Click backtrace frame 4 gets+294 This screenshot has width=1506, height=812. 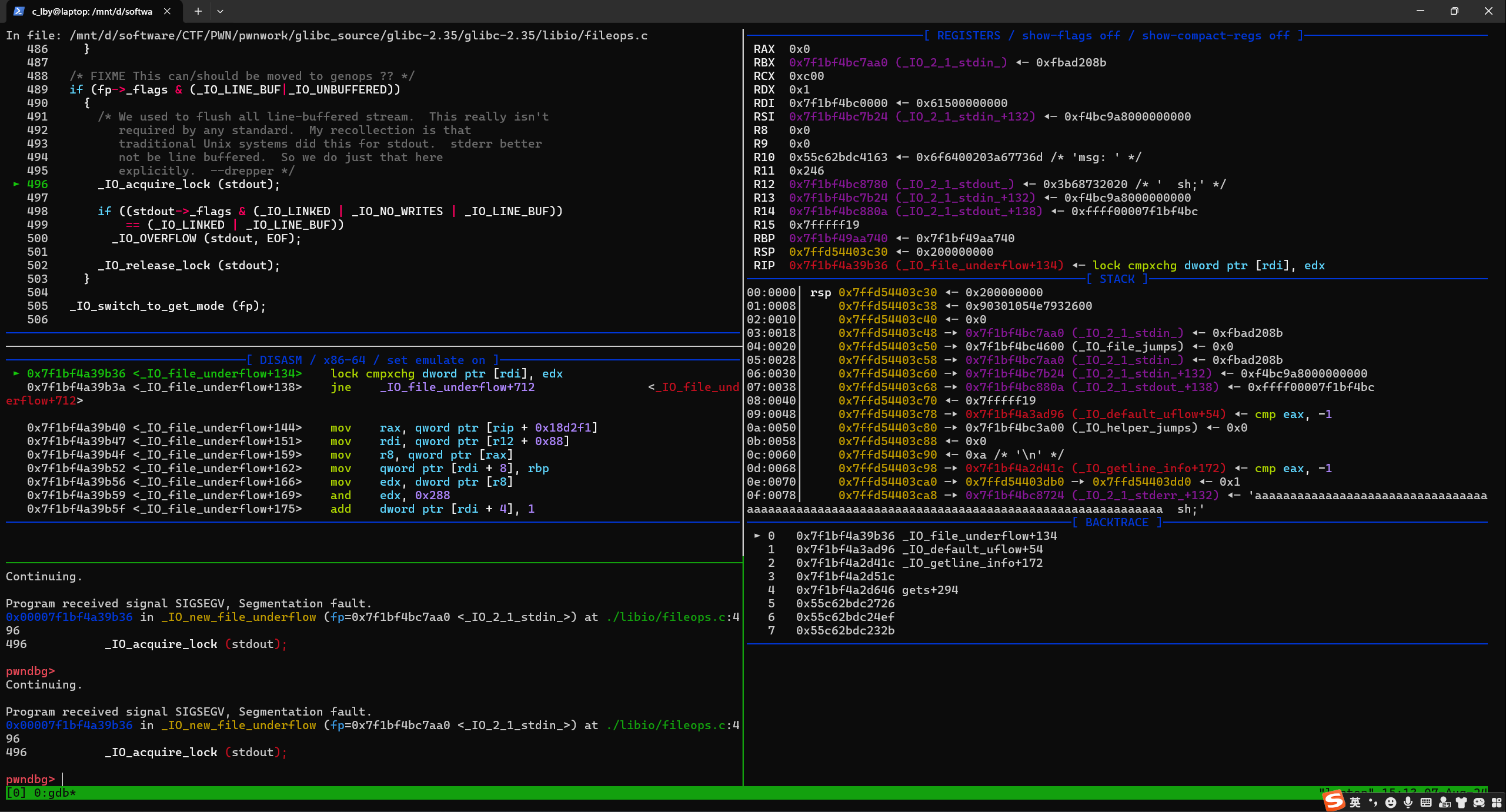[x=863, y=590]
